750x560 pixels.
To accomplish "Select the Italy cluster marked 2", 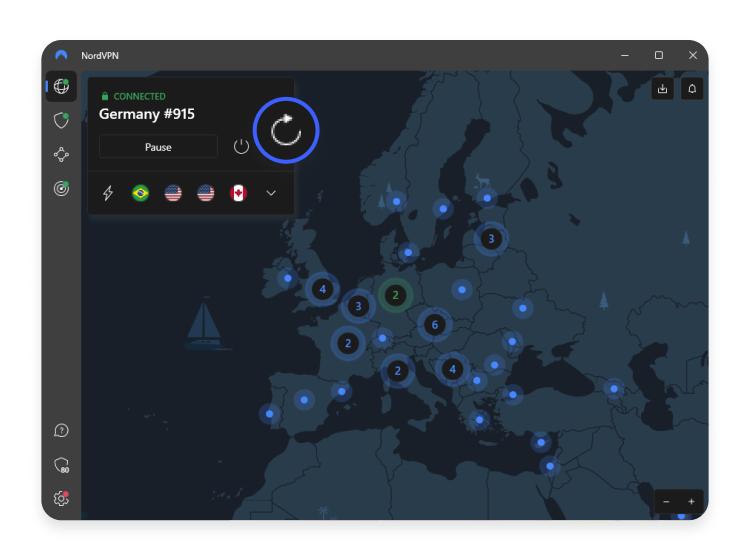I will coord(397,371).
